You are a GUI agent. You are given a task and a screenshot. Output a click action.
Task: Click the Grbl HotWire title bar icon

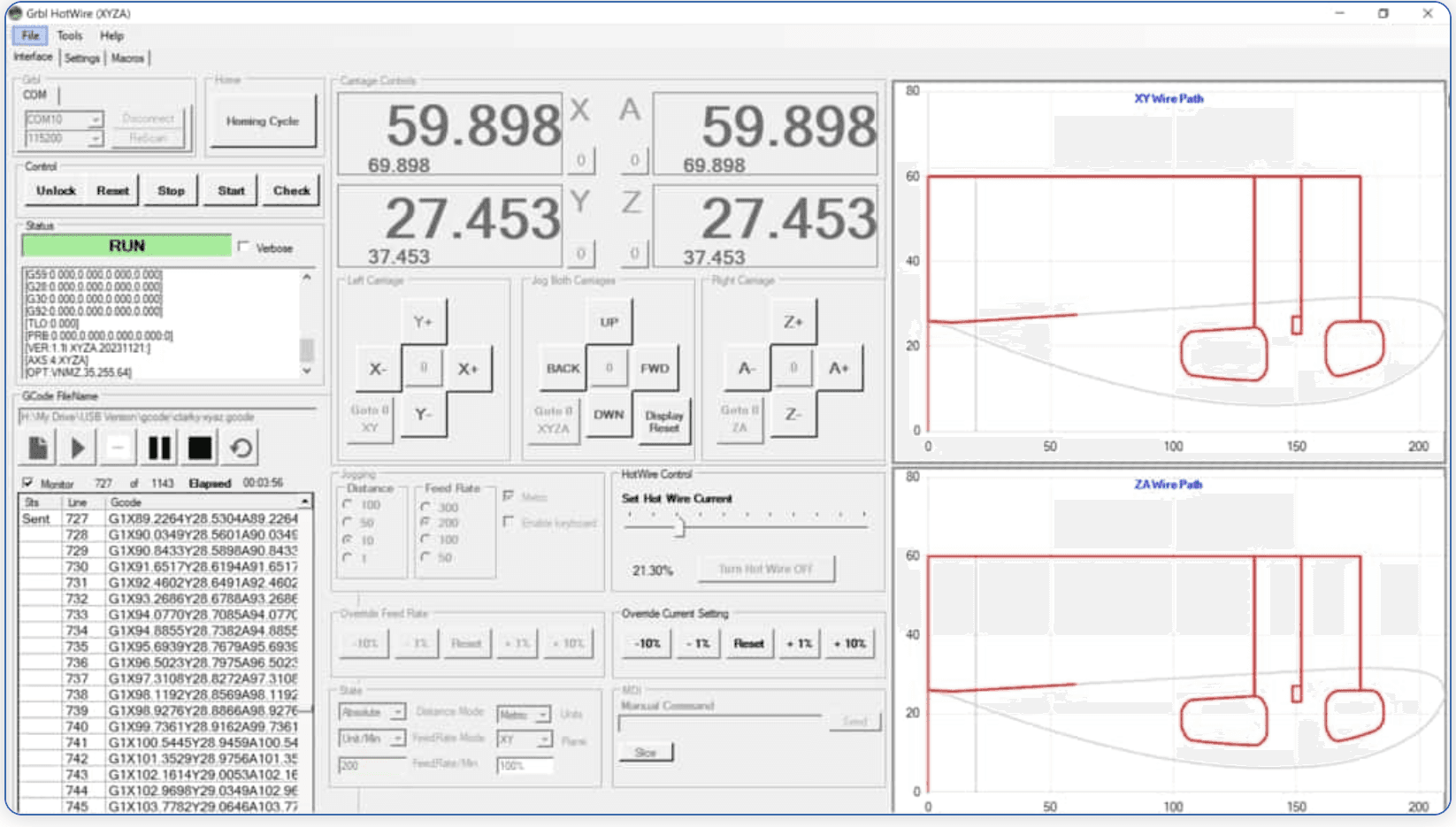click(x=13, y=13)
